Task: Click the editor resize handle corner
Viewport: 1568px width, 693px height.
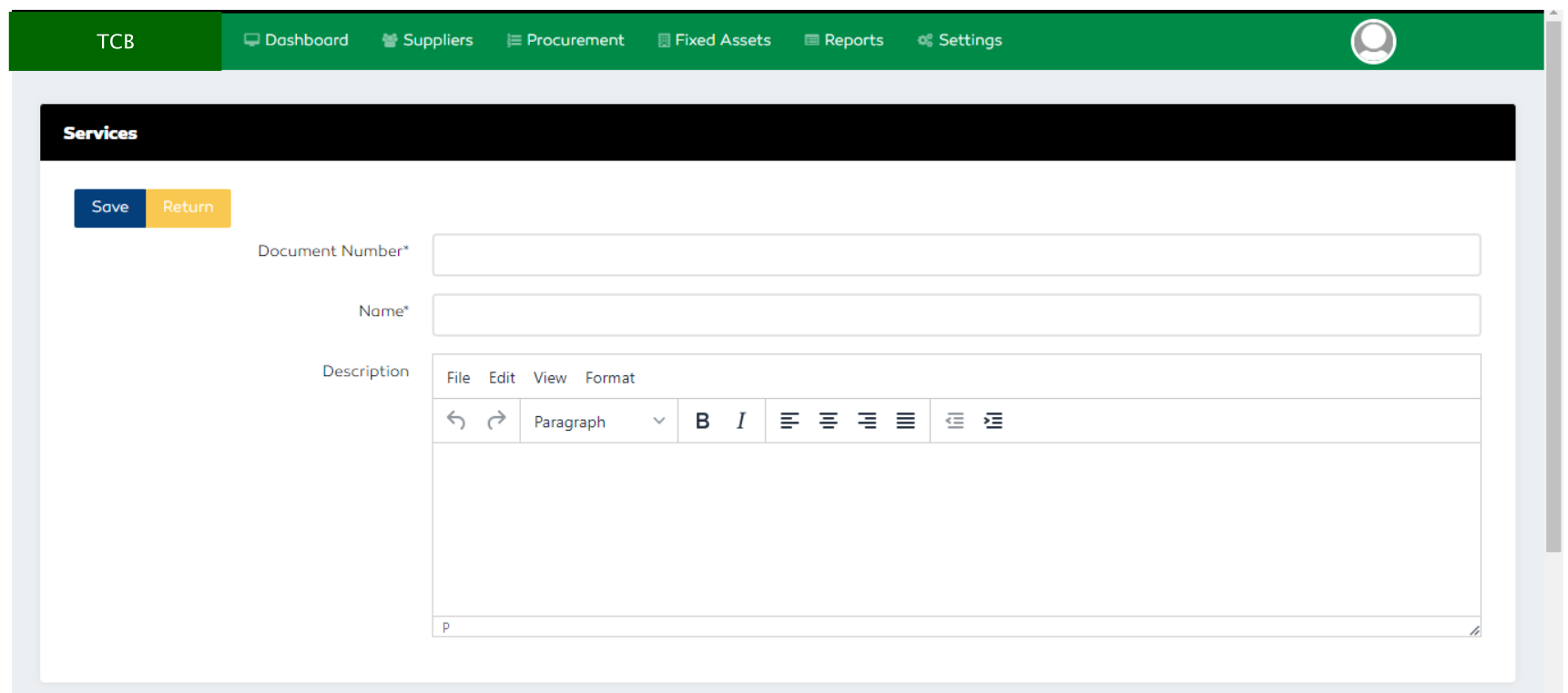Action: tap(1474, 630)
